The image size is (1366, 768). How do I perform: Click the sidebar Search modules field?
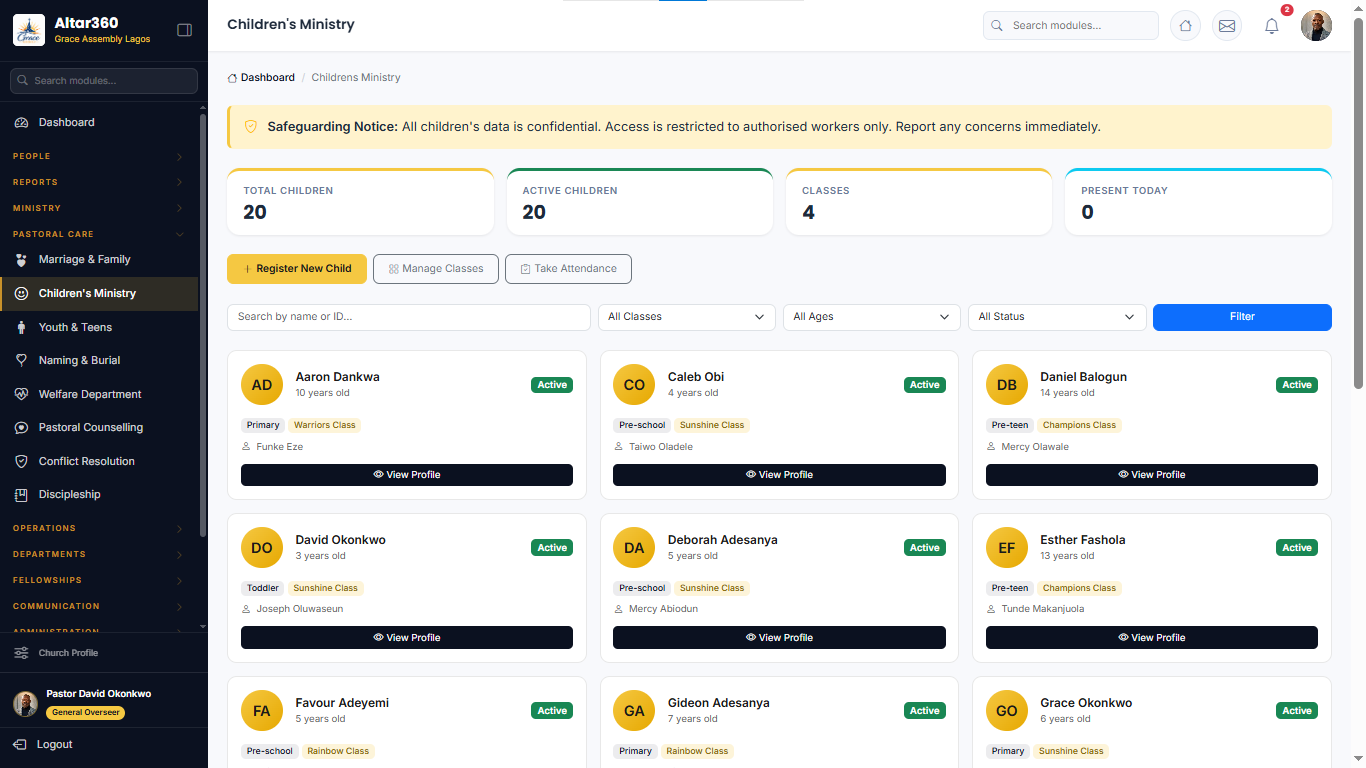tap(104, 81)
